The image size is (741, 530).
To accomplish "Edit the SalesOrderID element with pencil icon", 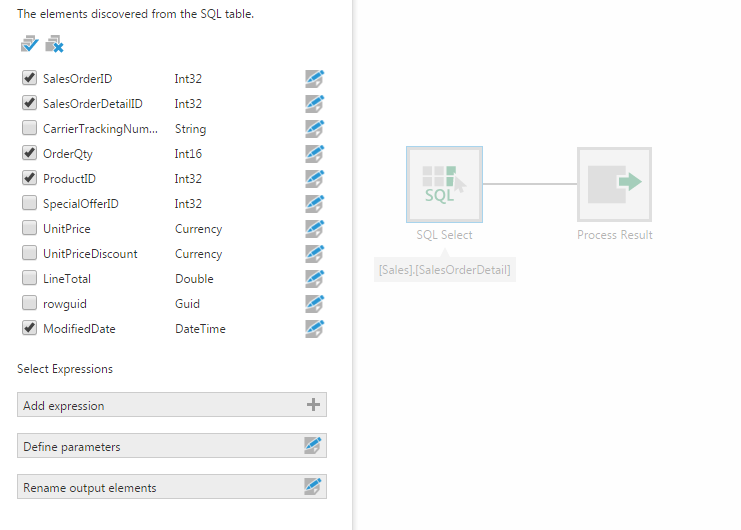I will point(315,79).
